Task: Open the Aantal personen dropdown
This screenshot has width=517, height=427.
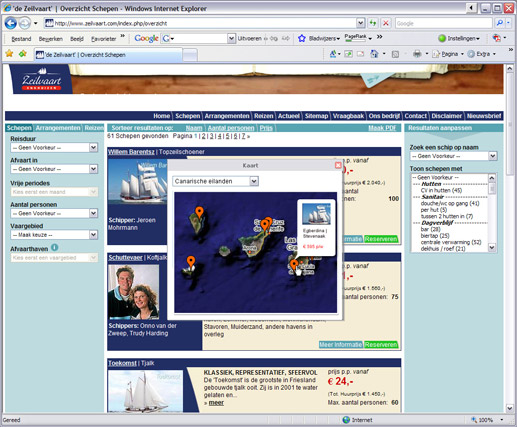Action: point(54,213)
